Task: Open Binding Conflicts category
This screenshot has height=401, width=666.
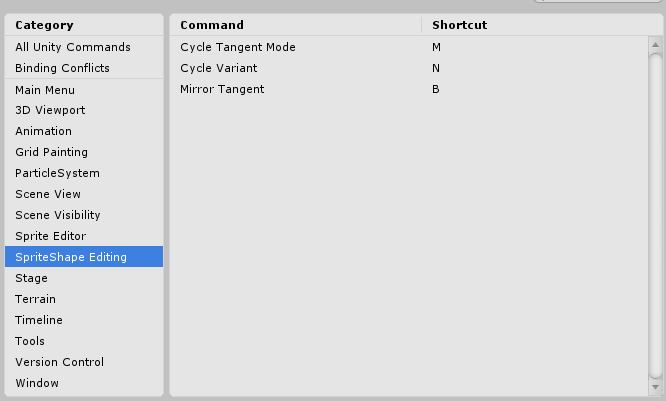Action: [62, 68]
